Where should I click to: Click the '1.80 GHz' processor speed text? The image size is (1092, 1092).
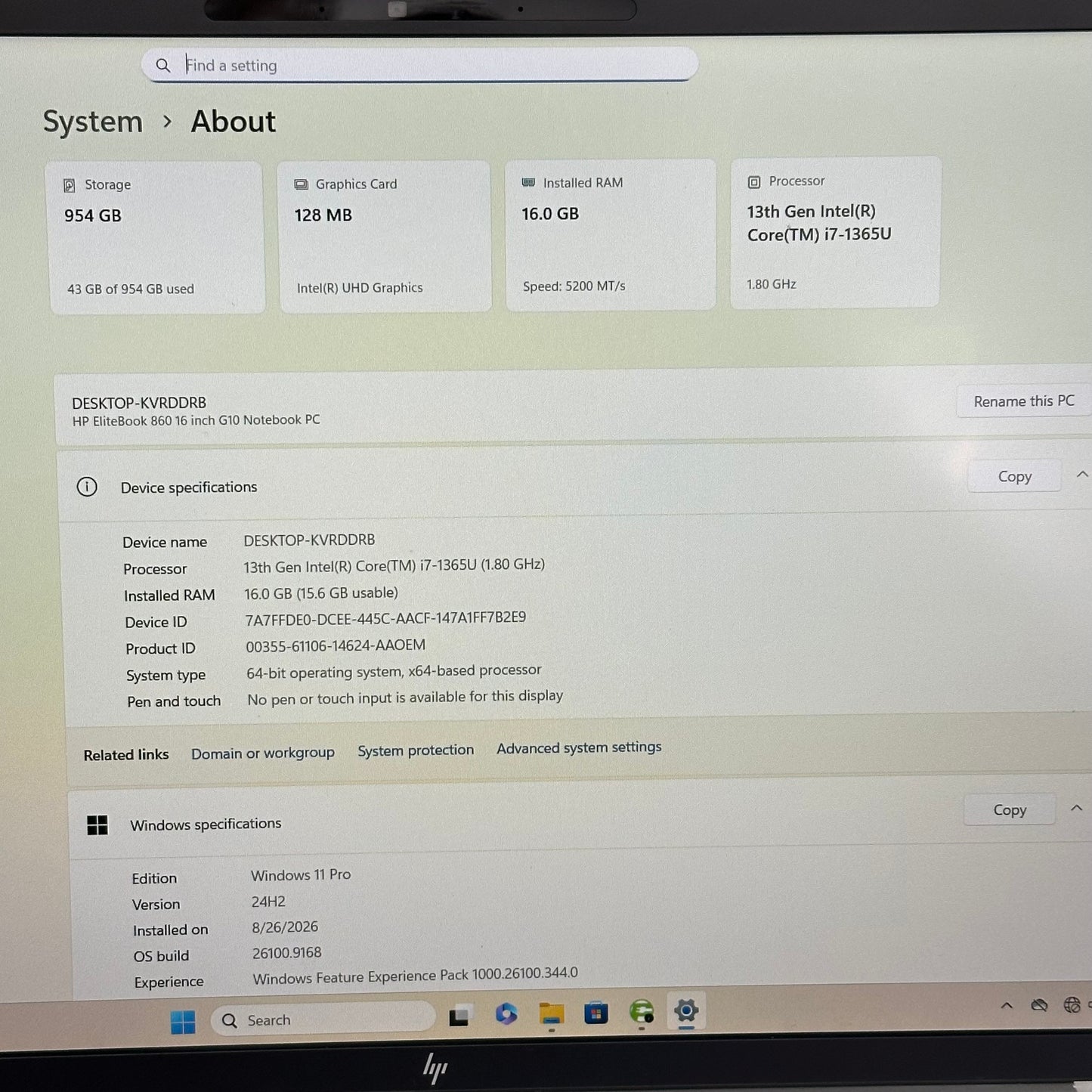[x=772, y=284]
